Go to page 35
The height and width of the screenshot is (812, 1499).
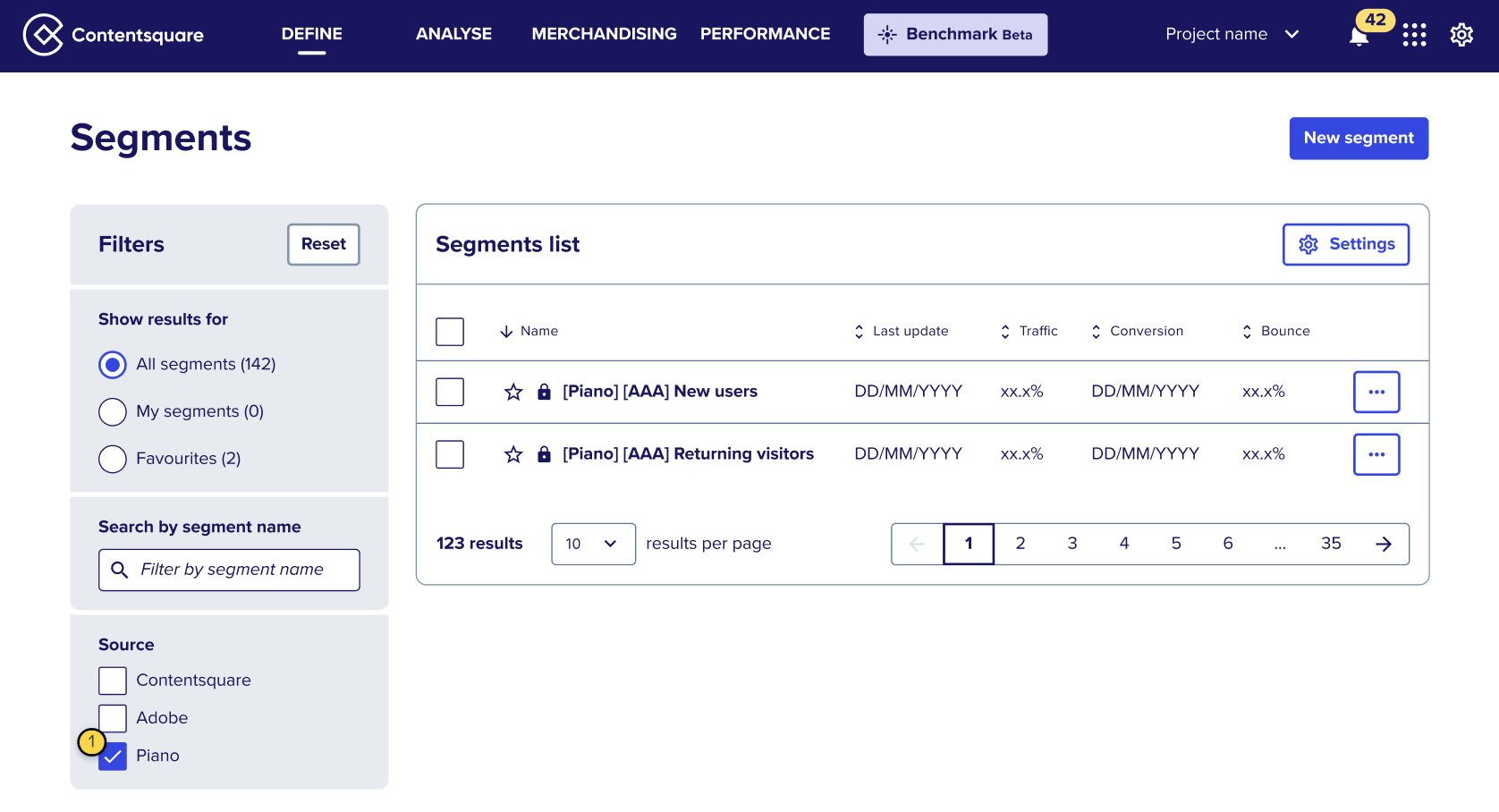tap(1331, 544)
